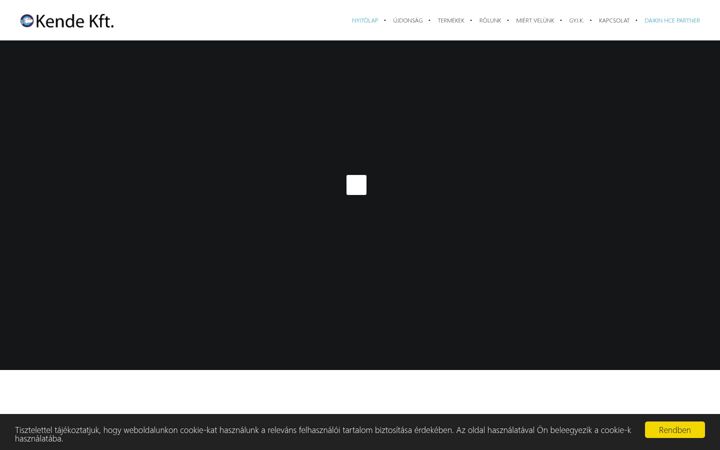Image resolution: width=720 pixels, height=450 pixels.
Task: Click the cookie notice text starting with Tisztelettel
Action: pos(323,434)
